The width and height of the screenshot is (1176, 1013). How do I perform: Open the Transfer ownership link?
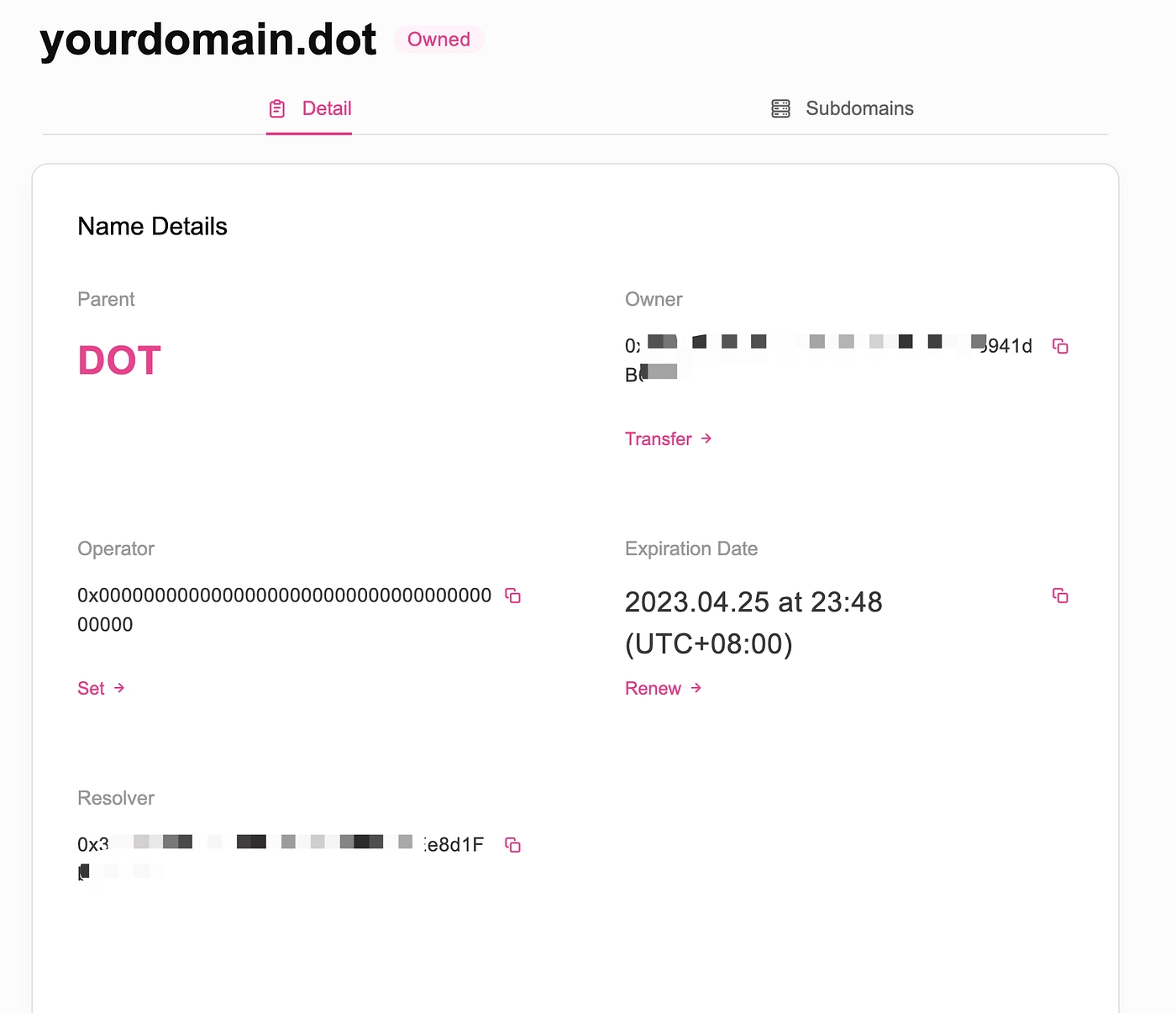[658, 438]
